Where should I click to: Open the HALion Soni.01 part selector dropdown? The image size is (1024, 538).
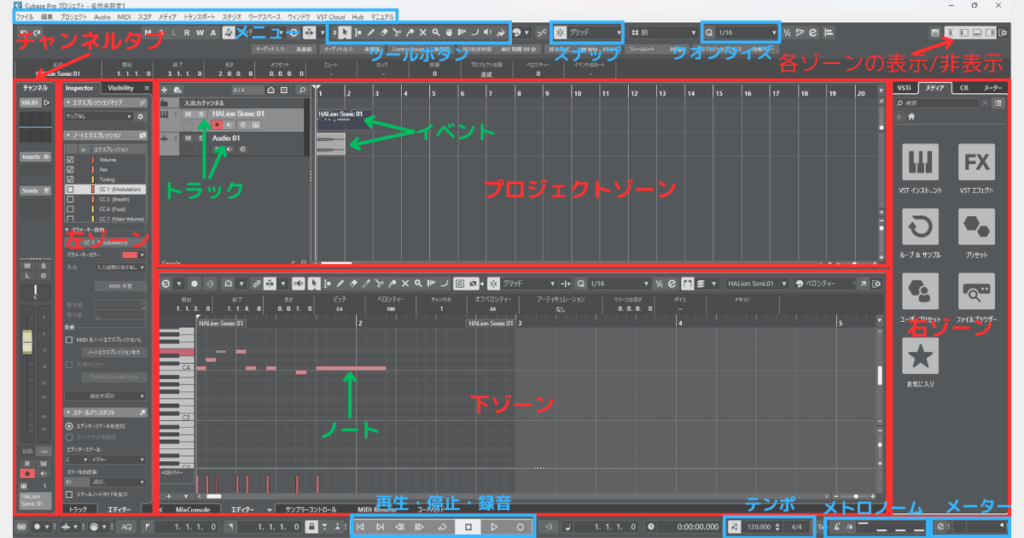pos(758,284)
